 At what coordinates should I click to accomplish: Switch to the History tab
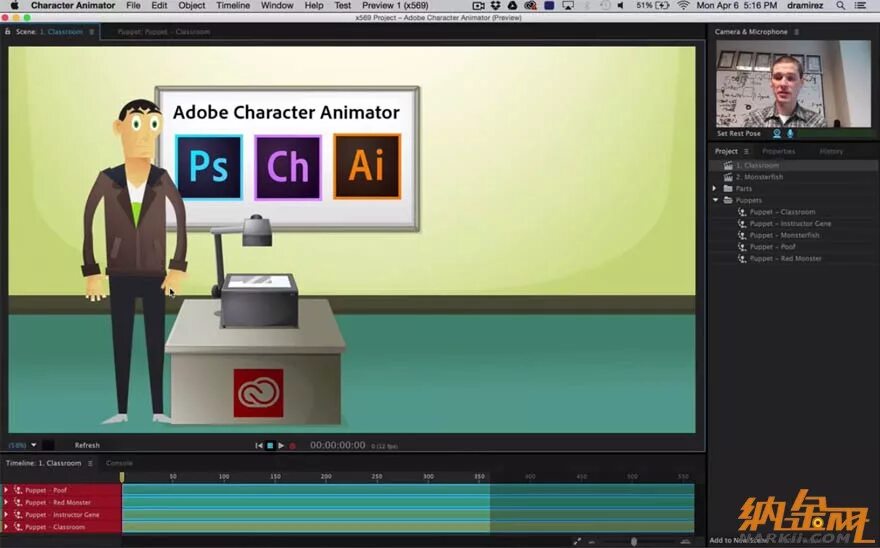(831, 152)
